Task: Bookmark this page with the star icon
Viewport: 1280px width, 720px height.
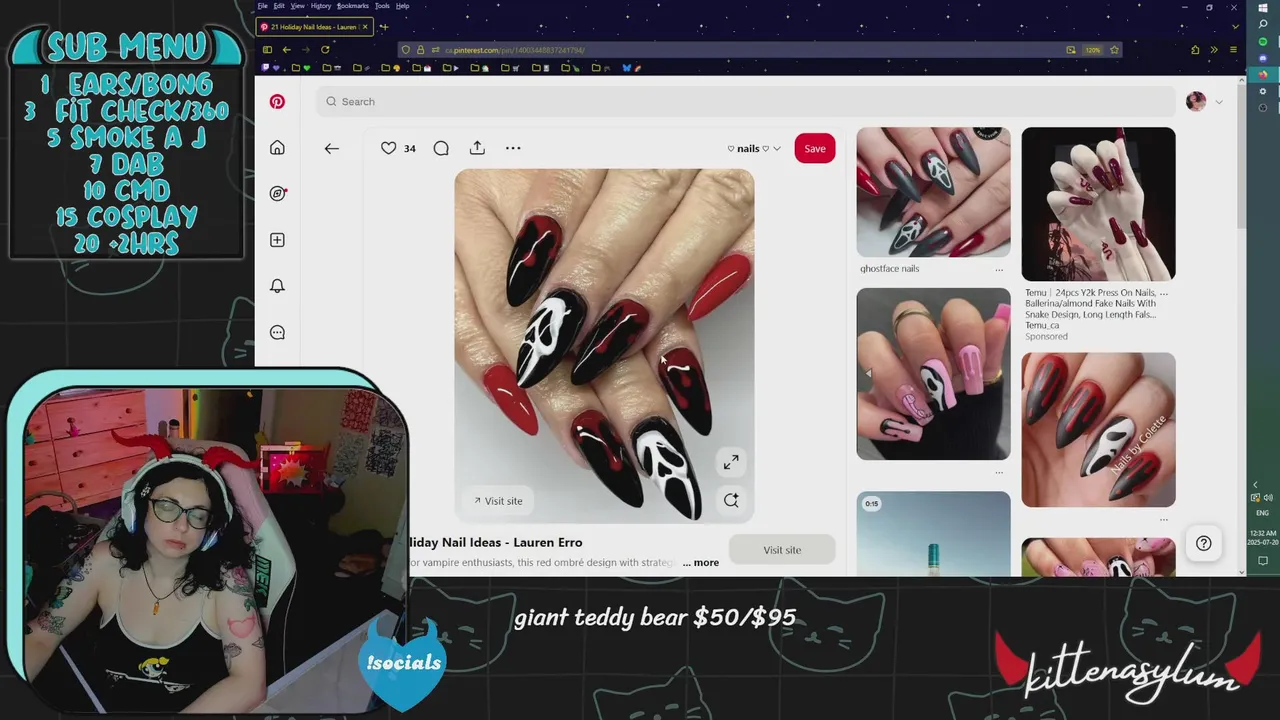Action: coord(1114,50)
